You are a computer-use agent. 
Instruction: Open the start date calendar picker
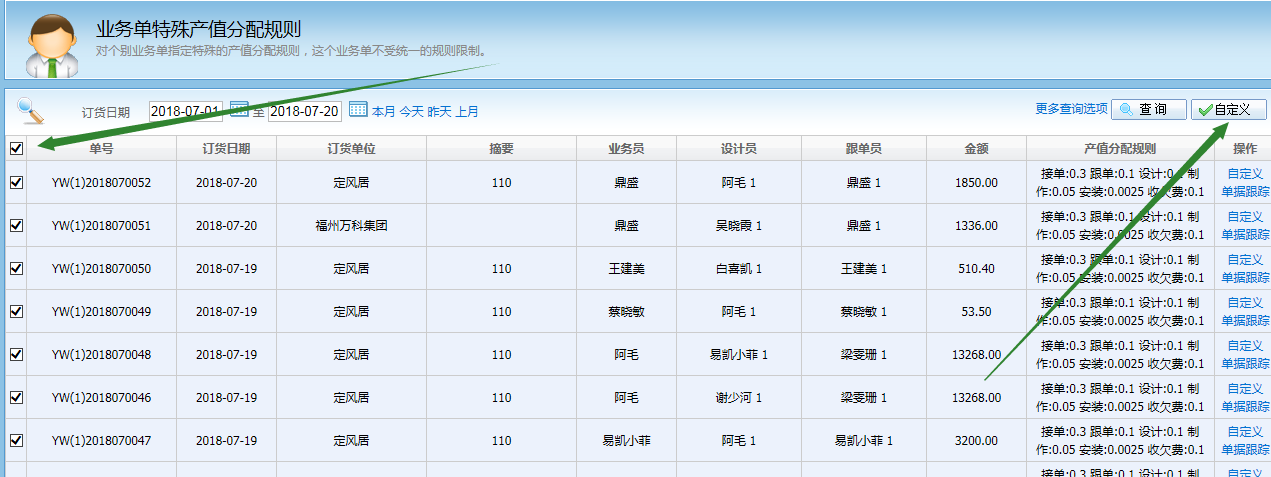[239, 110]
